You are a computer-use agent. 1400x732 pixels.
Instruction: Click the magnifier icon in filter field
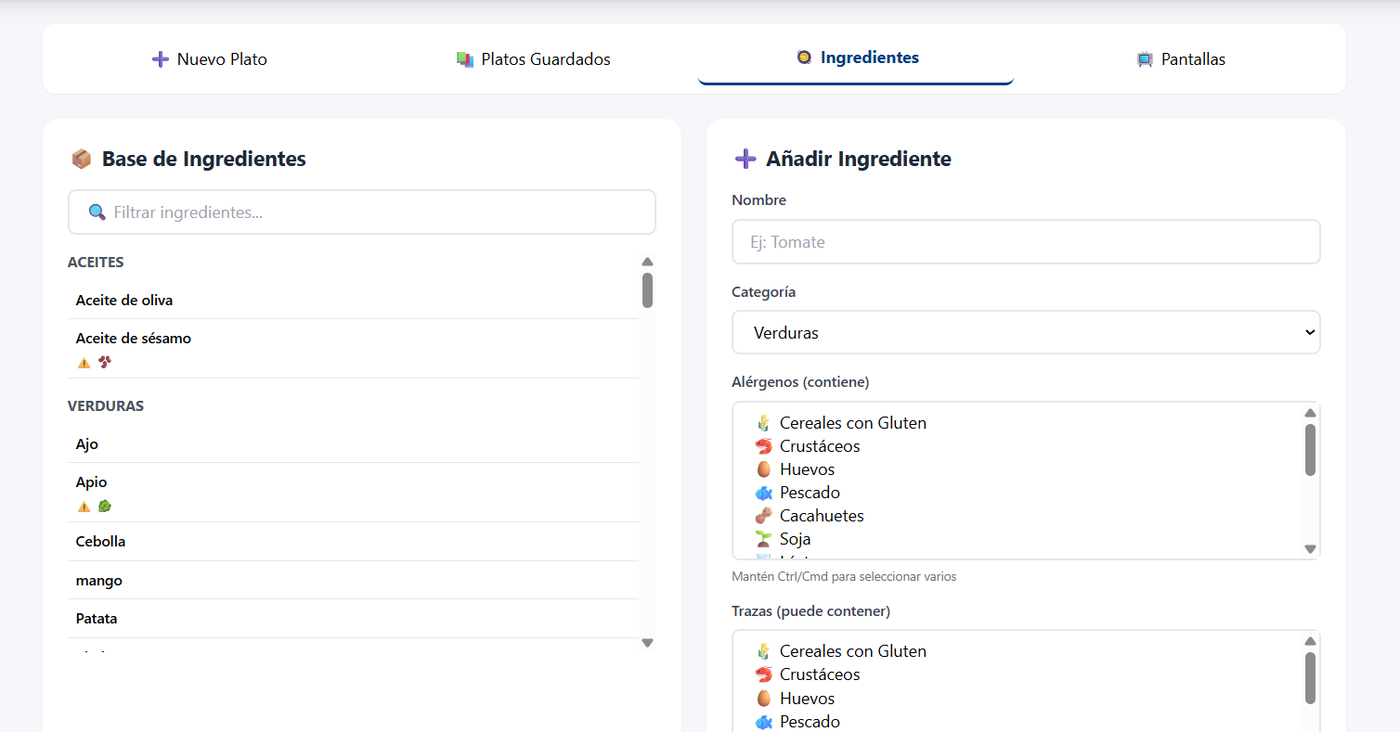(97, 212)
